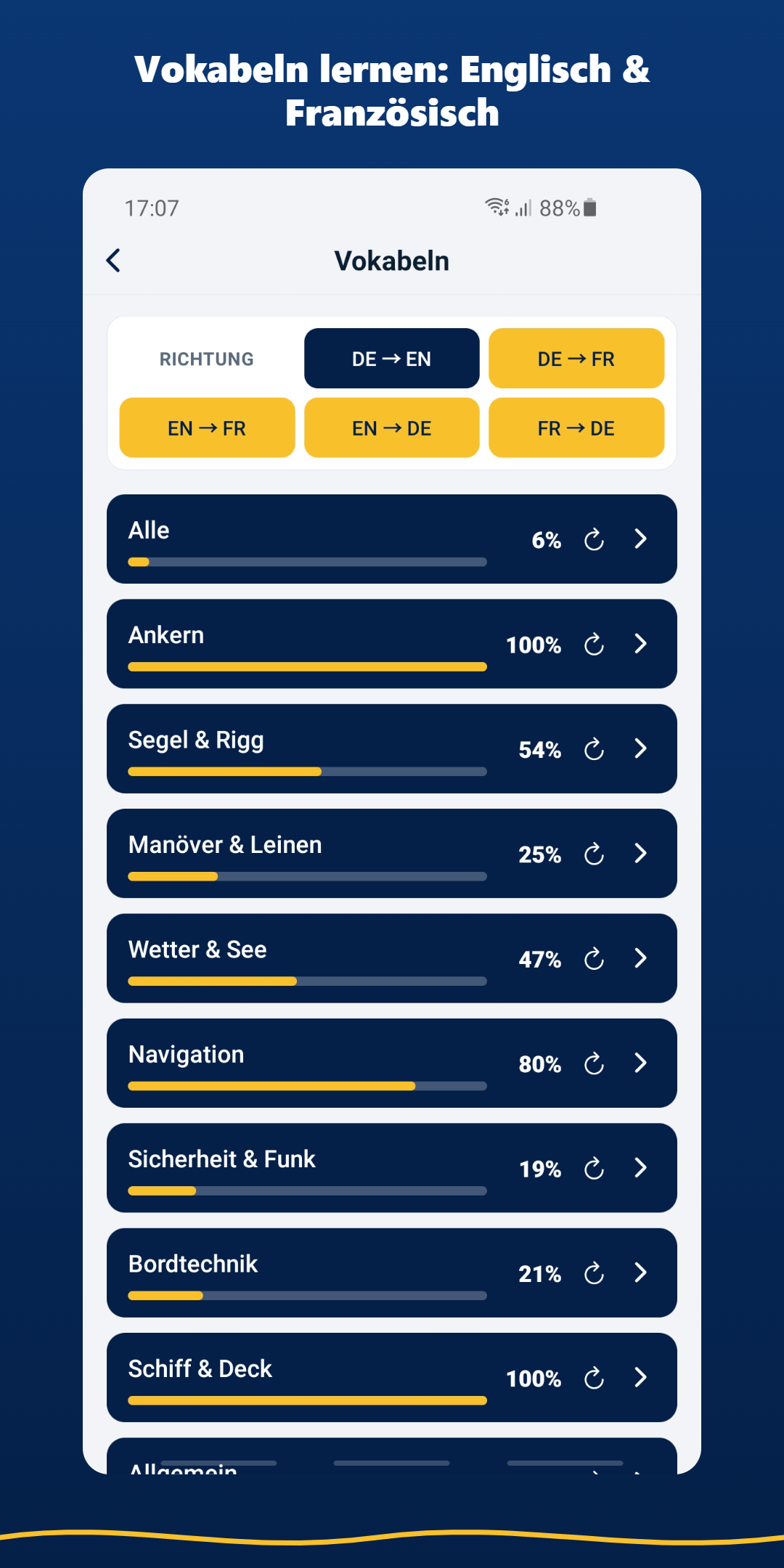The width and height of the screenshot is (784, 1568).
Task: Reset Schiff & Deck progress
Action: [x=594, y=1378]
